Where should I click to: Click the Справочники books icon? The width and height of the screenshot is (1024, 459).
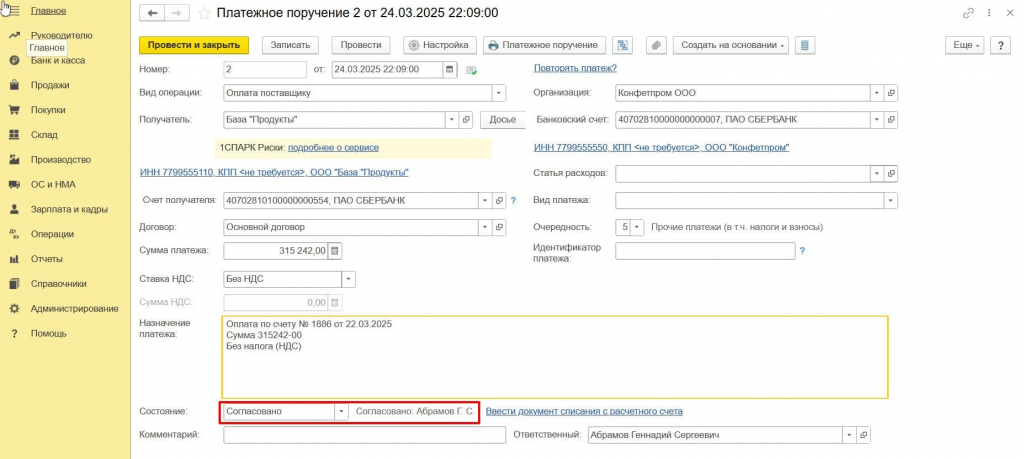14,283
